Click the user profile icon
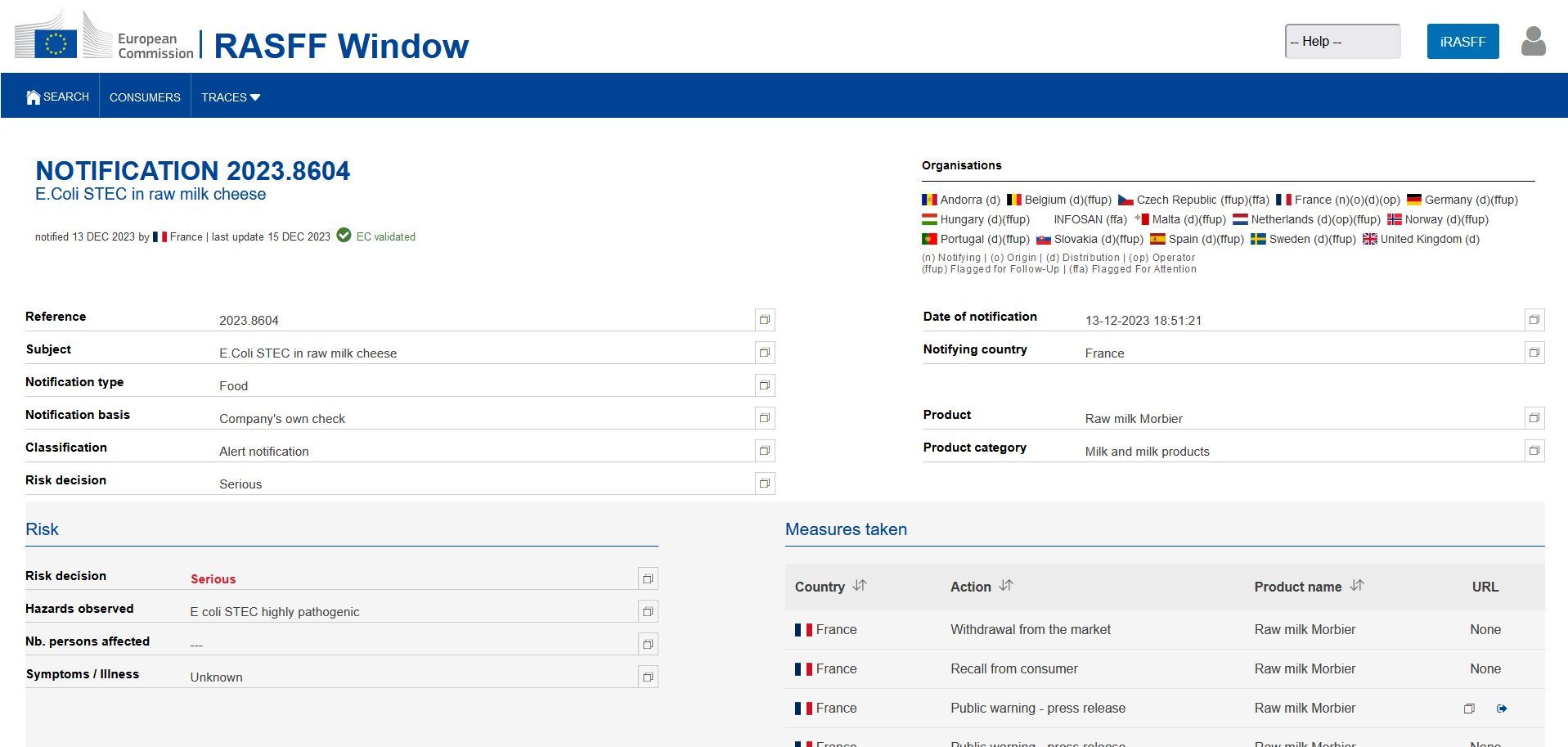This screenshot has height=747, width=1568. (x=1533, y=41)
